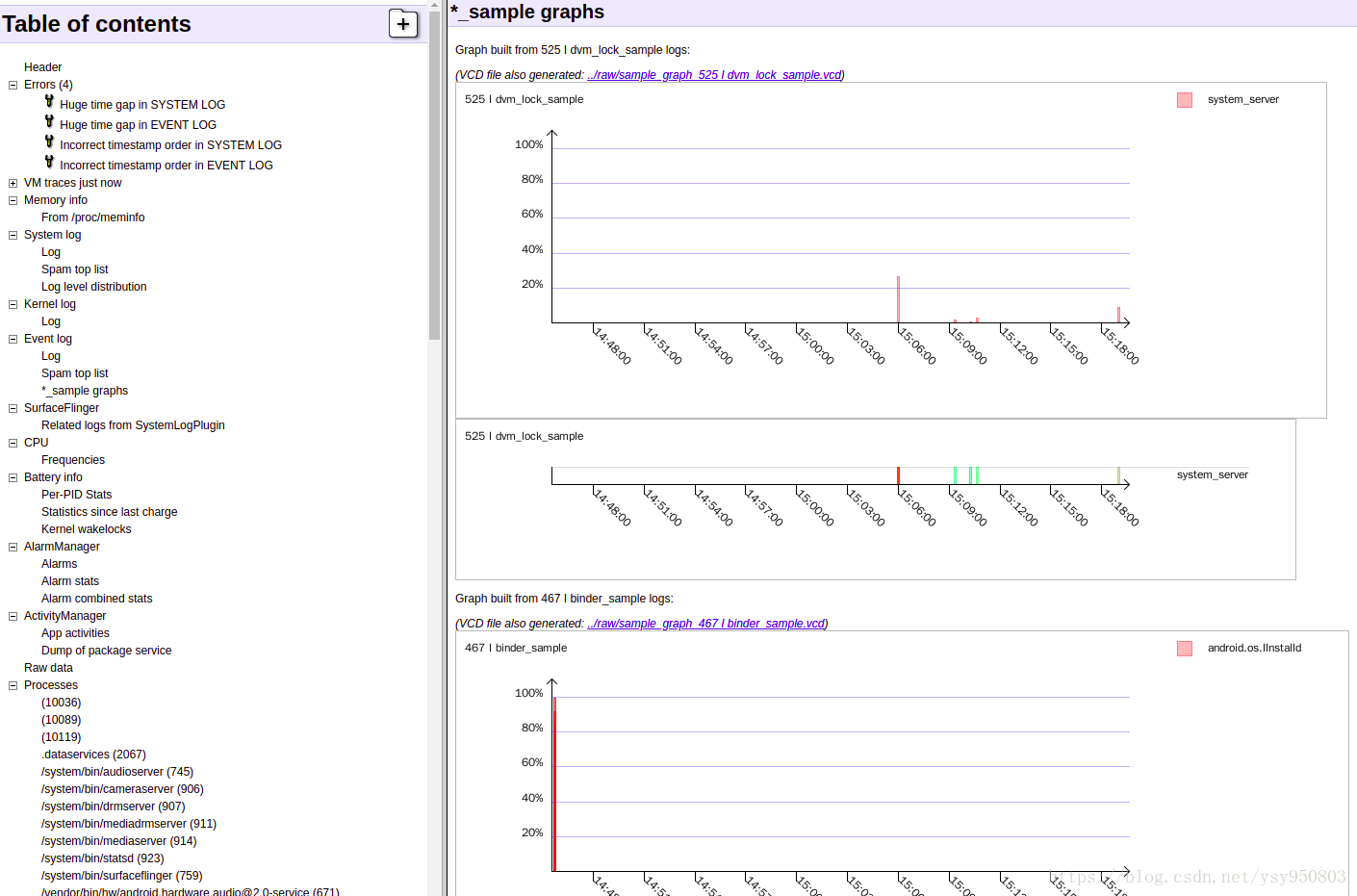
Task: Open *_sample graphs entry in contents
Action: click(85, 391)
